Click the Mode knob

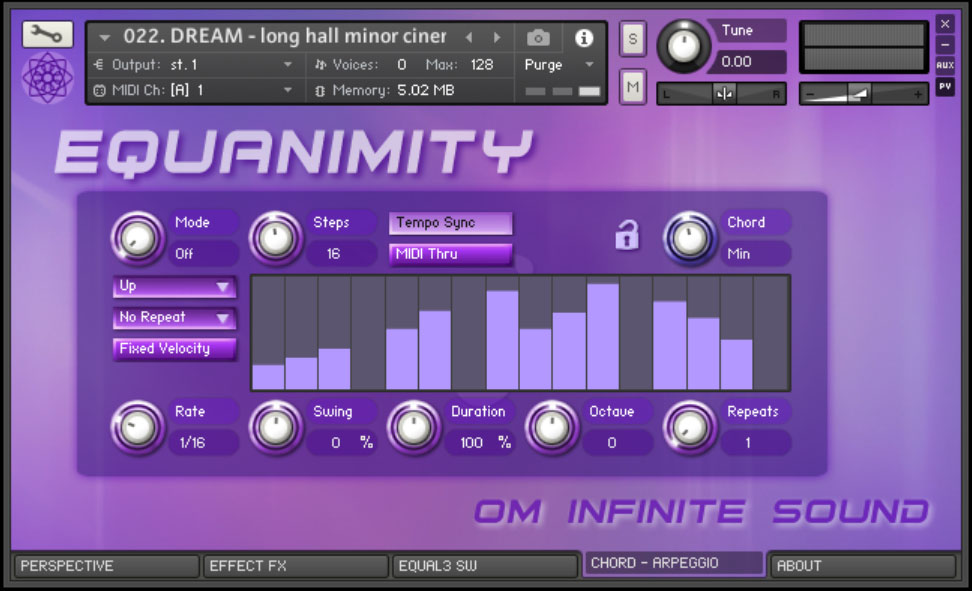(x=138, y=239)
